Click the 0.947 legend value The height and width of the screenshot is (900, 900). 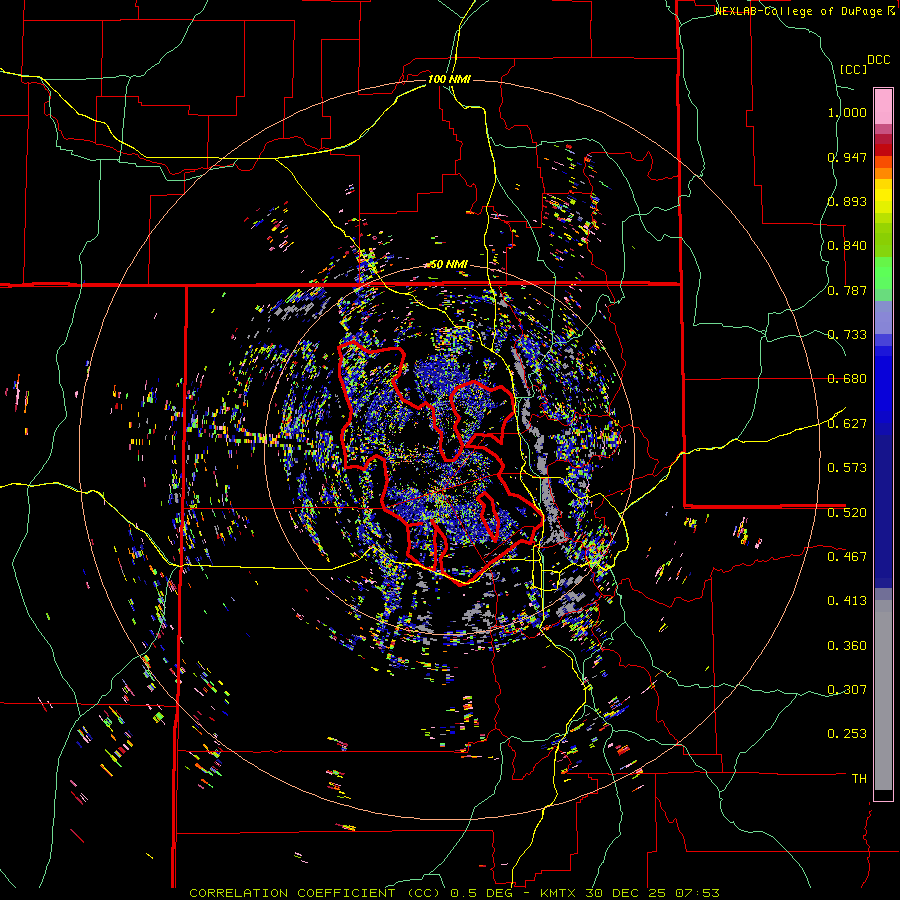847,157
